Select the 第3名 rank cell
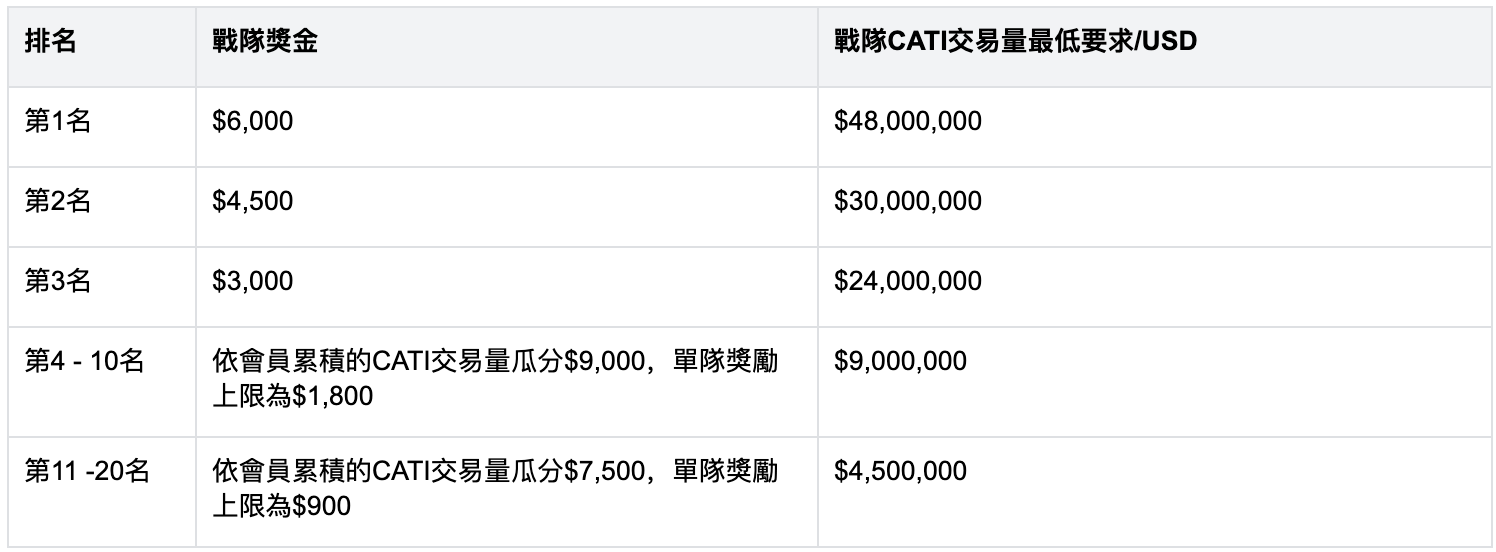1496x552 pixels. [57, 281]
